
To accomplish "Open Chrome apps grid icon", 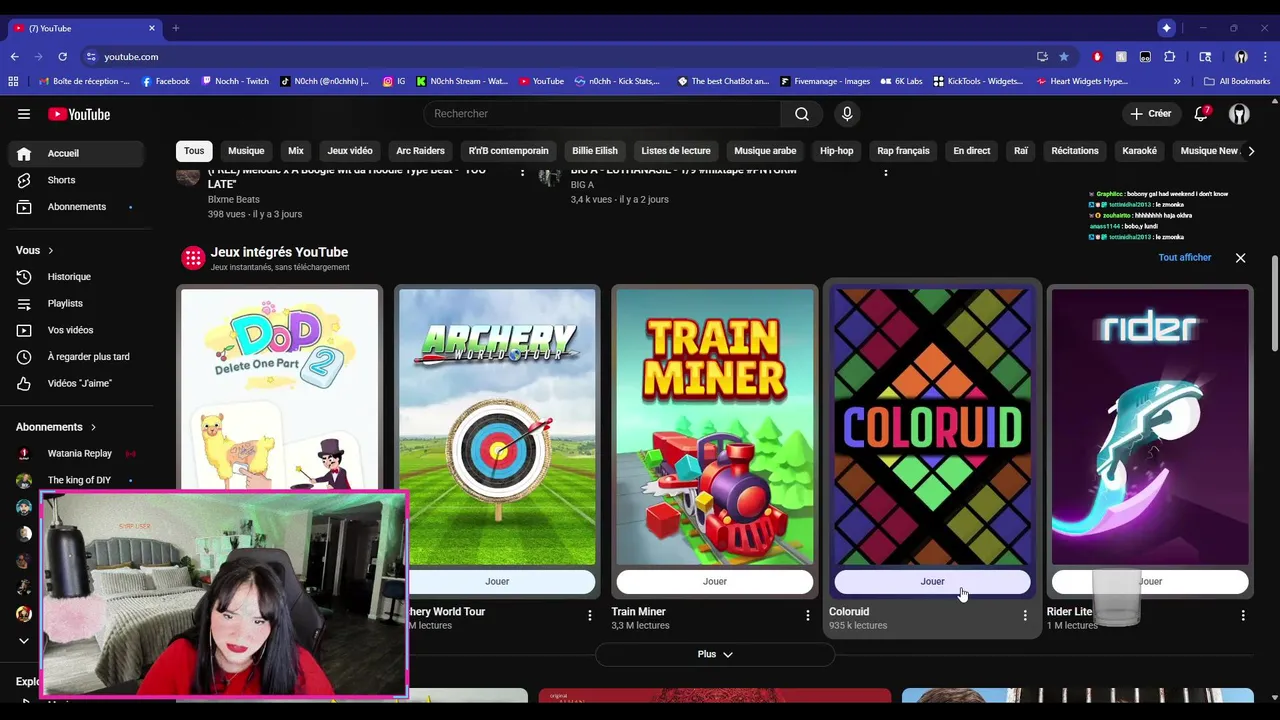I will click(14, 81).
